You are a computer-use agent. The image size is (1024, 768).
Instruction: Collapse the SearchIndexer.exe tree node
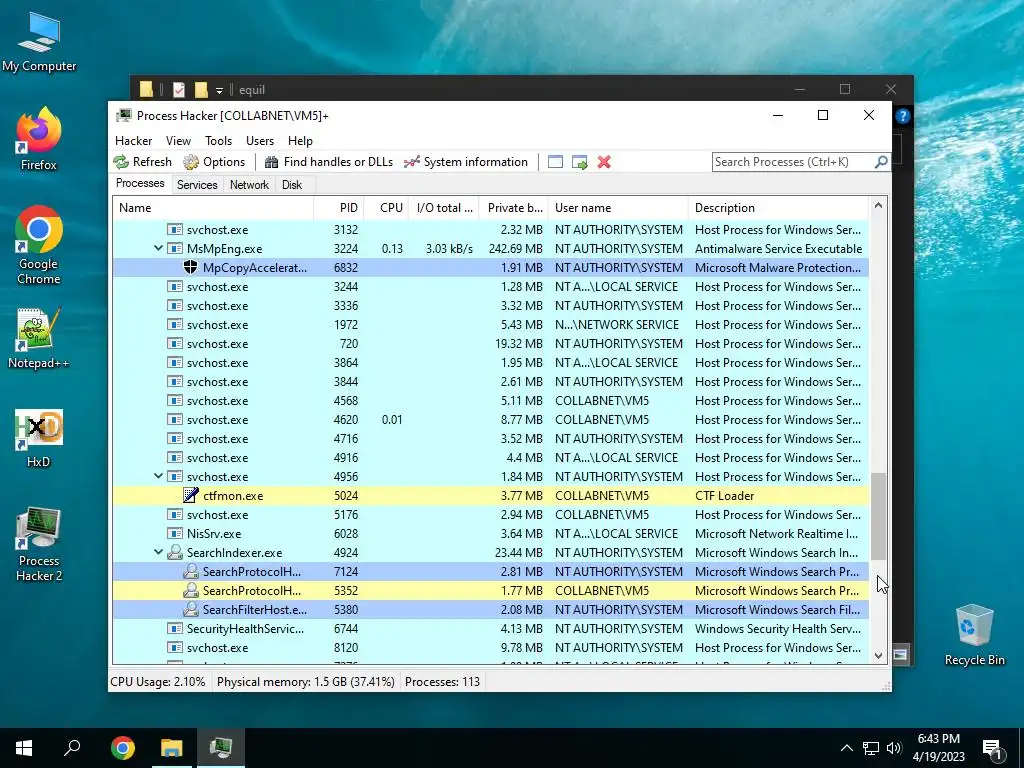pyautogui.click(x=158, y=552)
